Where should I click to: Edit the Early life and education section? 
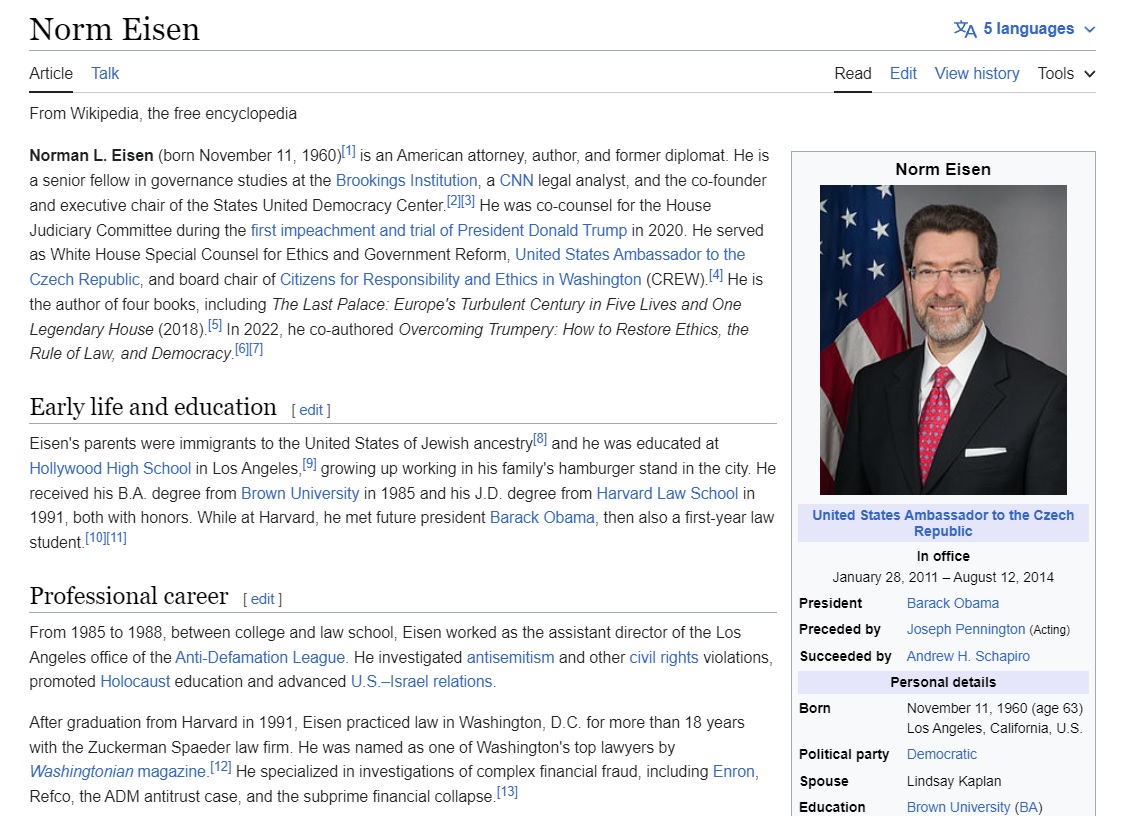click(311, 410)
